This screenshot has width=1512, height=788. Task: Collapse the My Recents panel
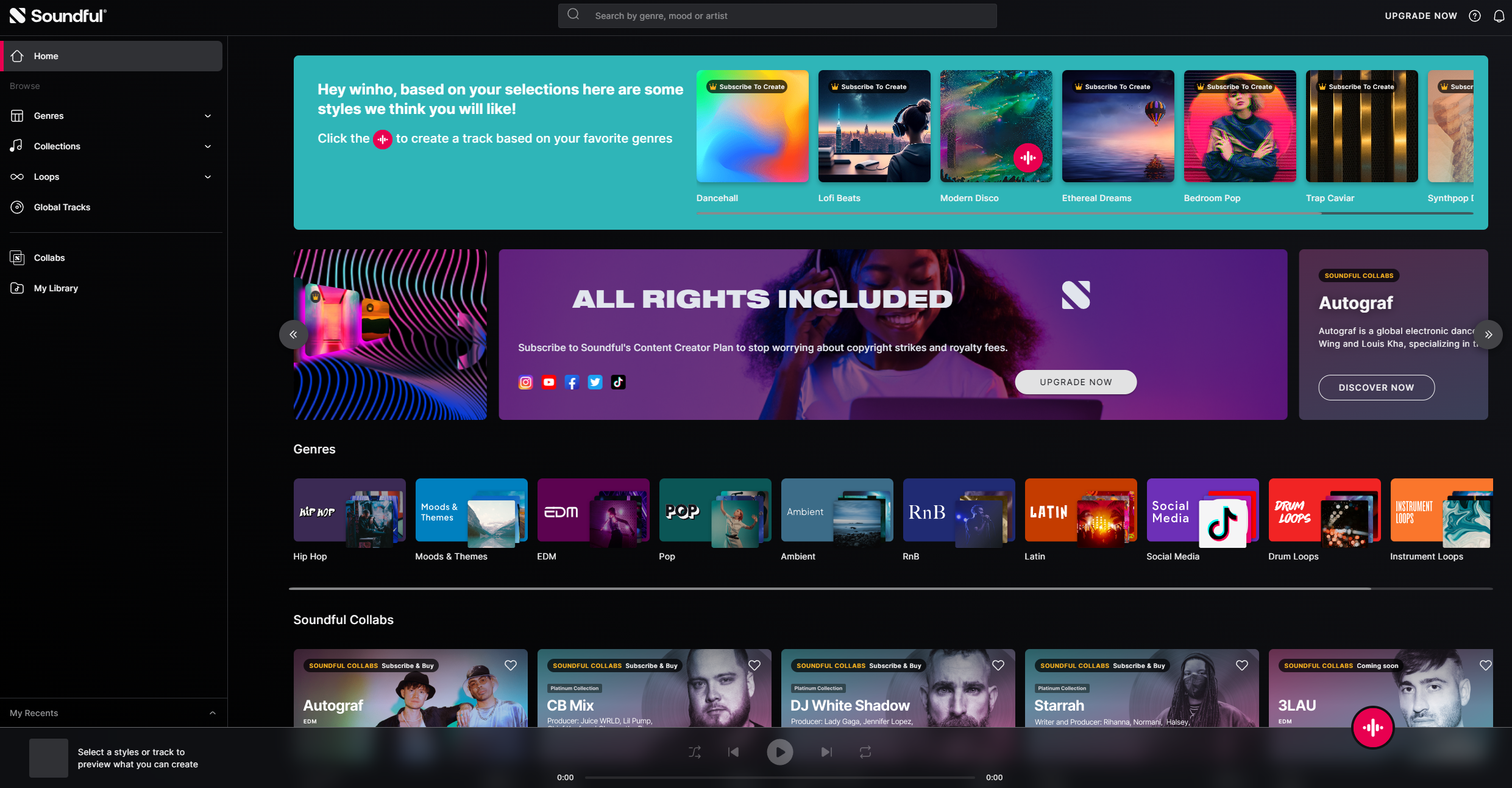213,713
